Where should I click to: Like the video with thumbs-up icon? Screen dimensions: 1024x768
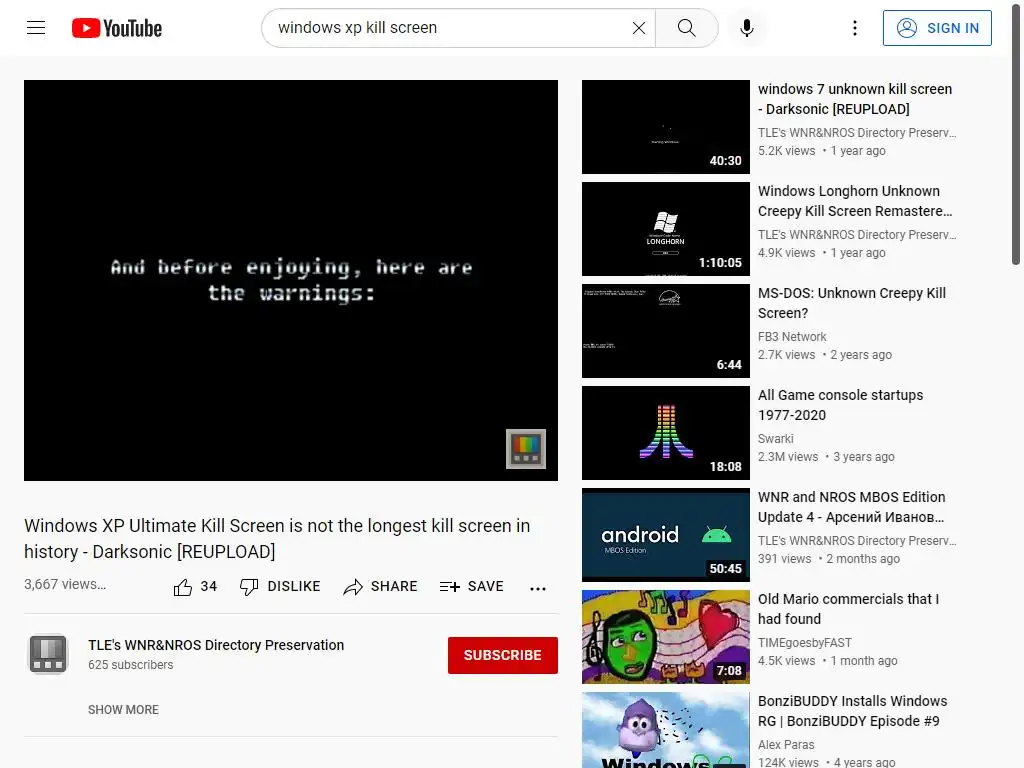tap(183, 587)
